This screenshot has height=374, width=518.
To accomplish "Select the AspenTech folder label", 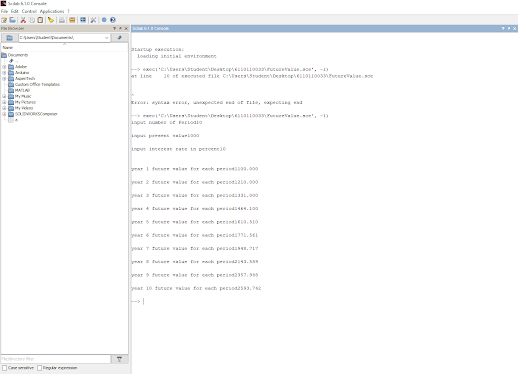I will coord(25,79).
